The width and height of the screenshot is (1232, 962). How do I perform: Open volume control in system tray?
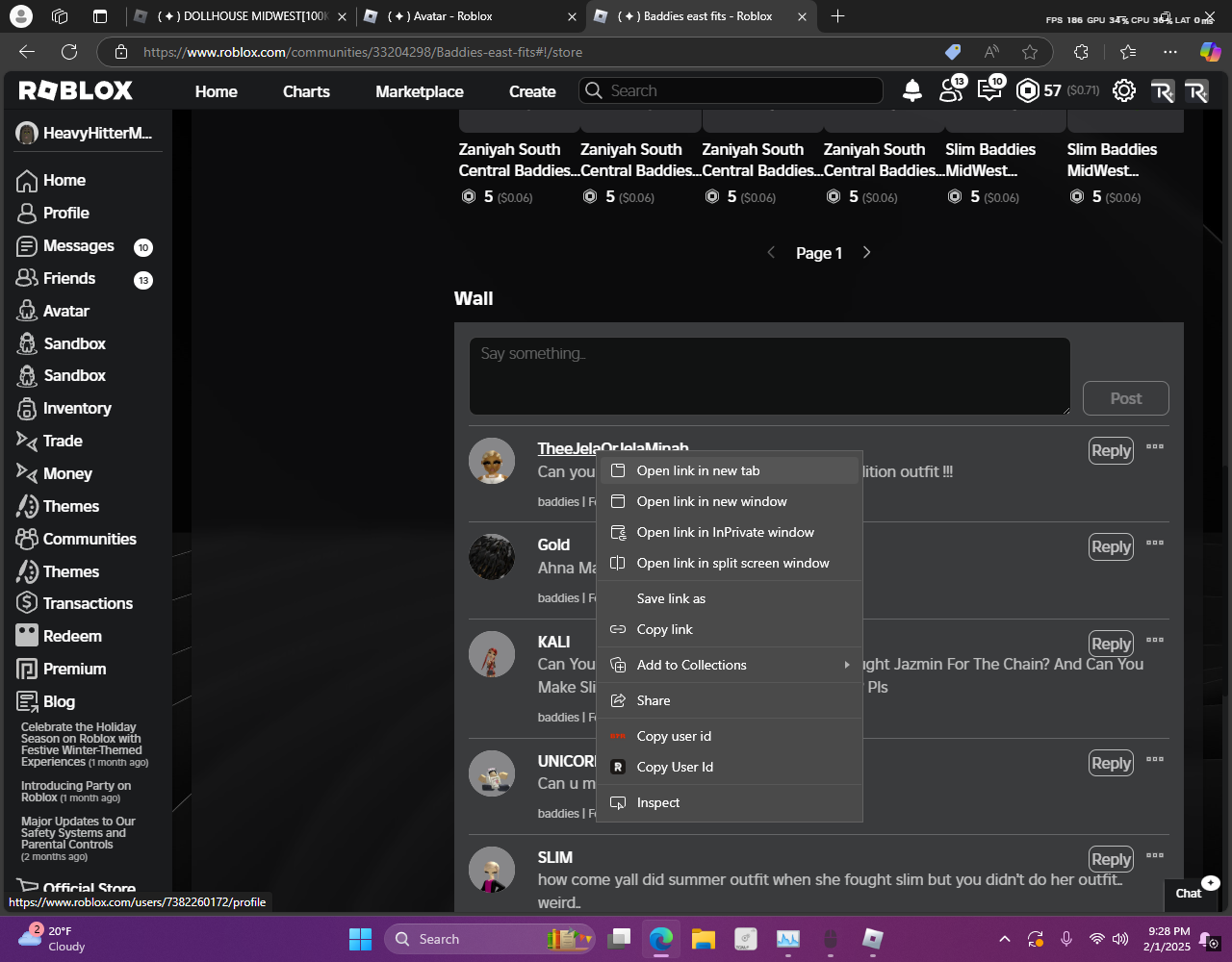coord(1120,939)
